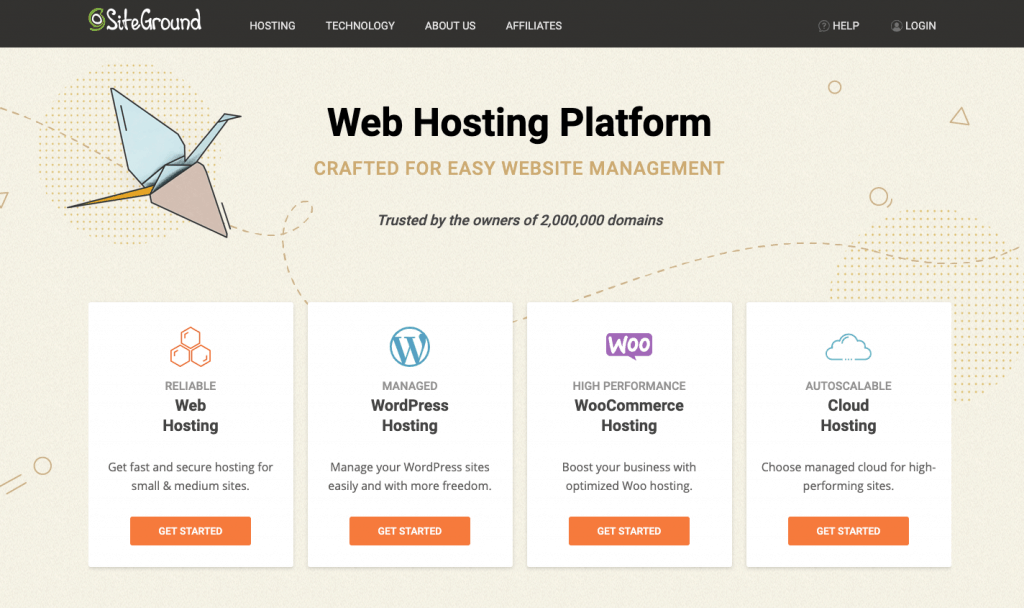Click 'Choose managed cloud' description
This screenshot has width=1024, height=608.
[848, 476]
